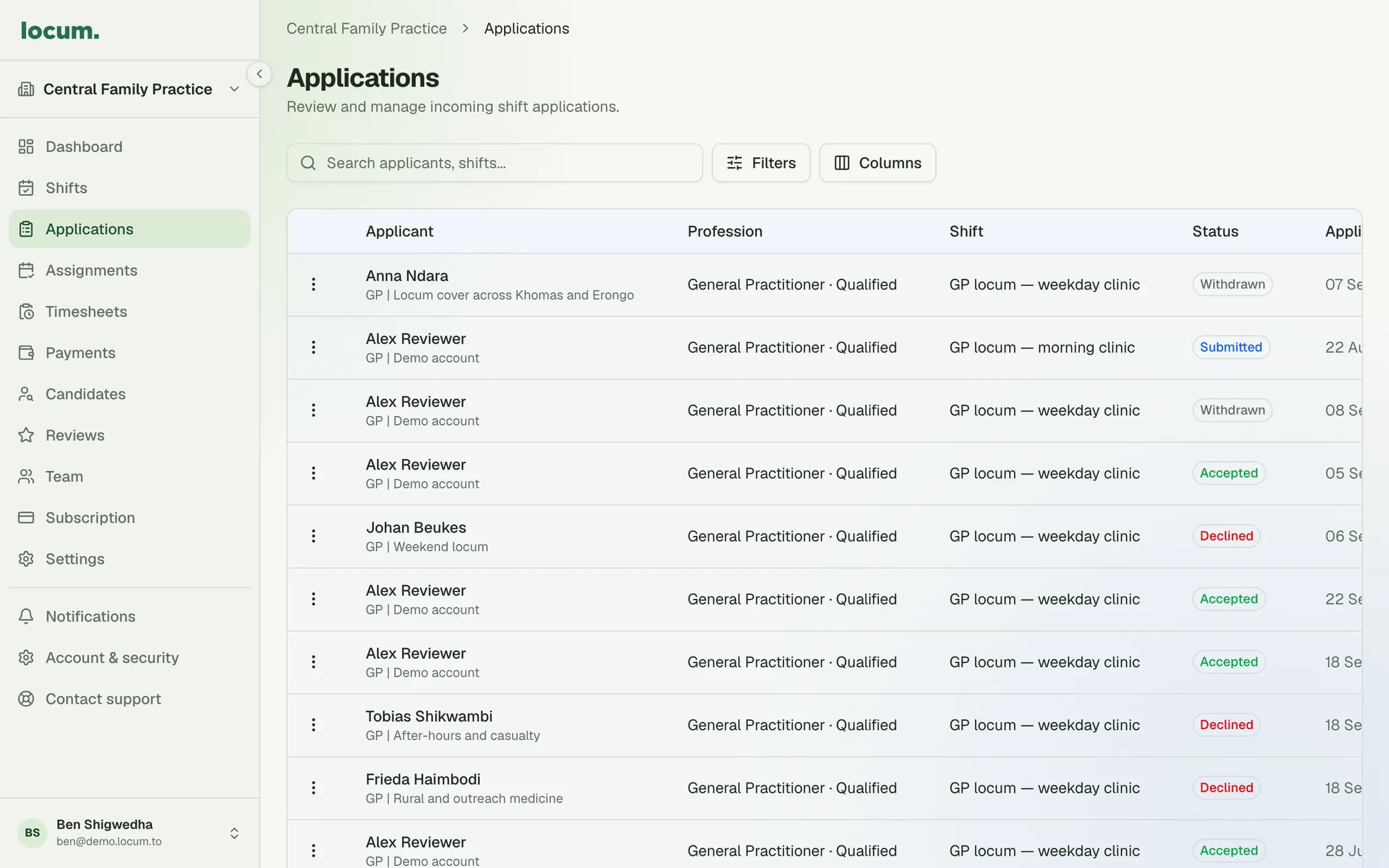The image size is (1389, 868).
Task: Click the Submitted status badge
Action: click(1231, 347)
